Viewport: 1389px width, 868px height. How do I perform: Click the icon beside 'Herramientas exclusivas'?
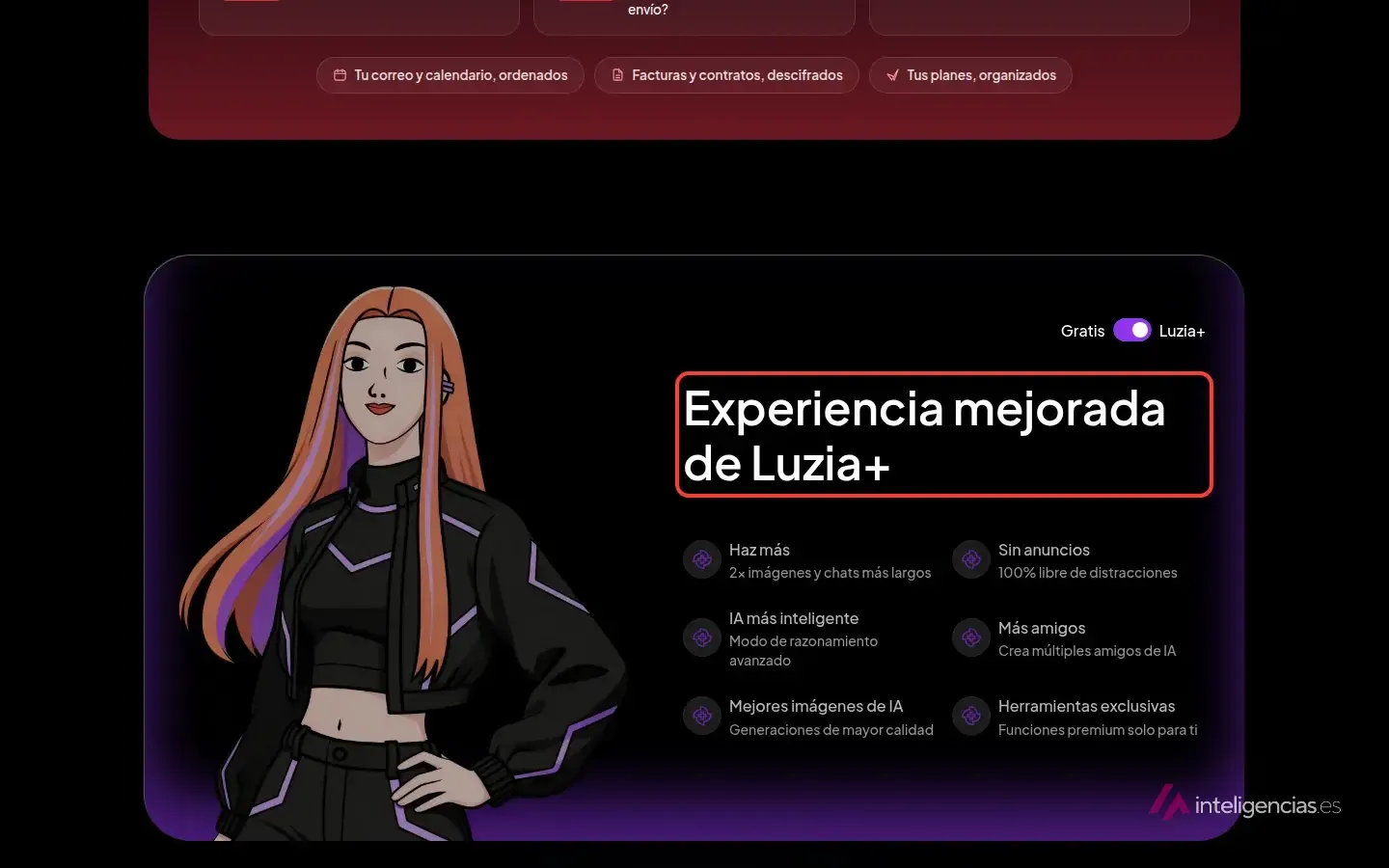tap(971, 716)
